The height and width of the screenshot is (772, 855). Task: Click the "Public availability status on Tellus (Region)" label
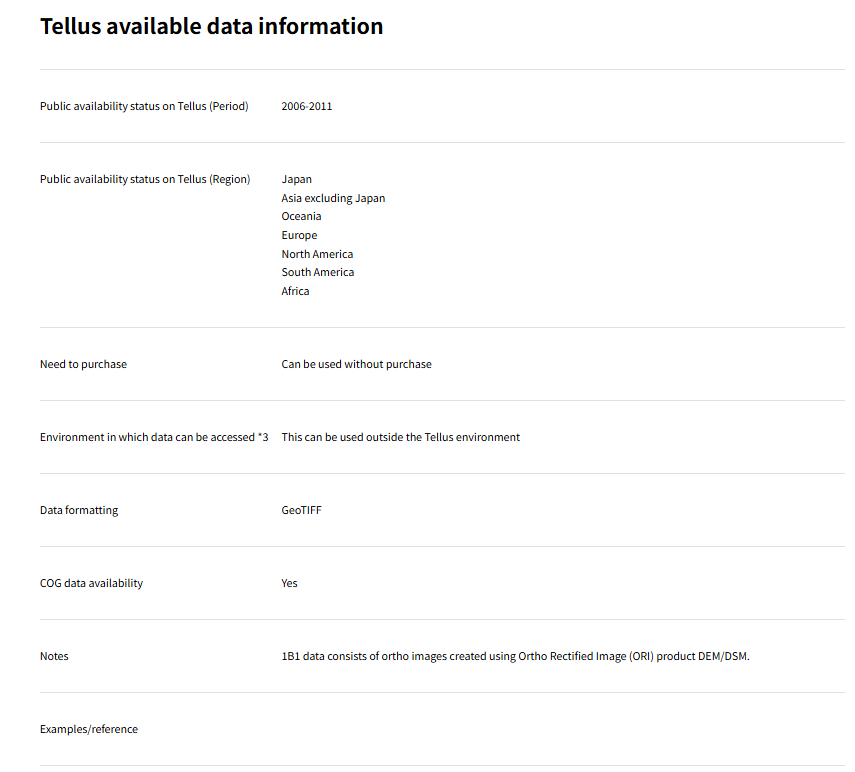[145, 179]
